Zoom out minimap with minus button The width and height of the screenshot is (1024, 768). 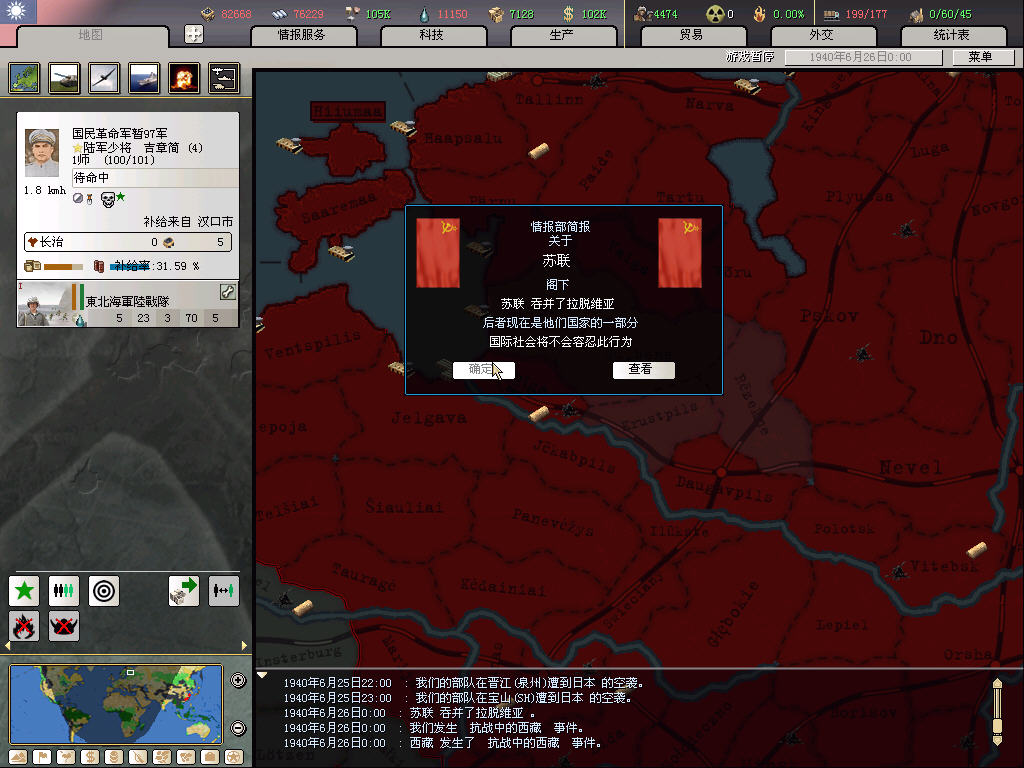pos(238,728)
